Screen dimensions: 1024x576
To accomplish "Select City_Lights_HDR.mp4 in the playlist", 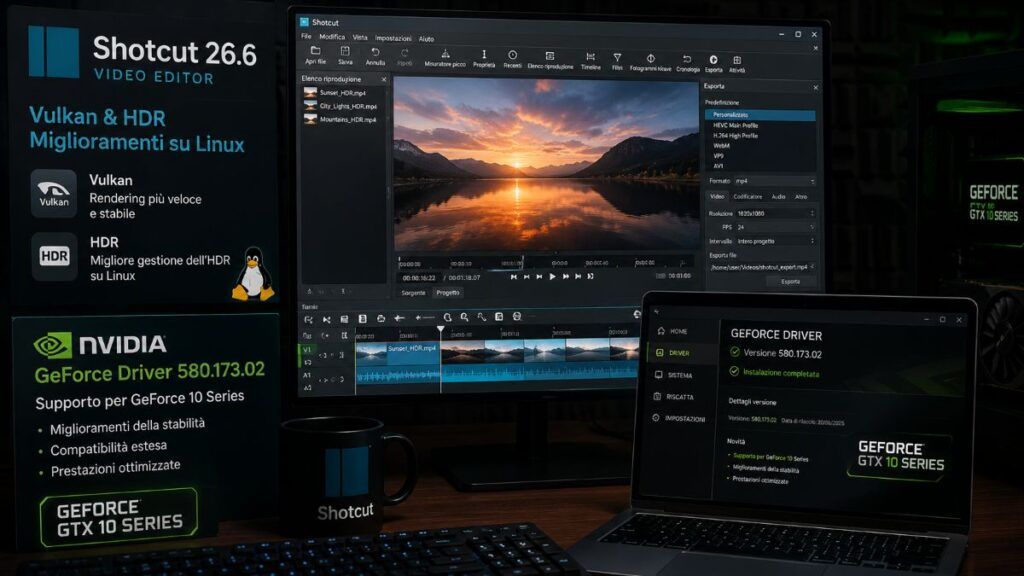I will 342,106.
